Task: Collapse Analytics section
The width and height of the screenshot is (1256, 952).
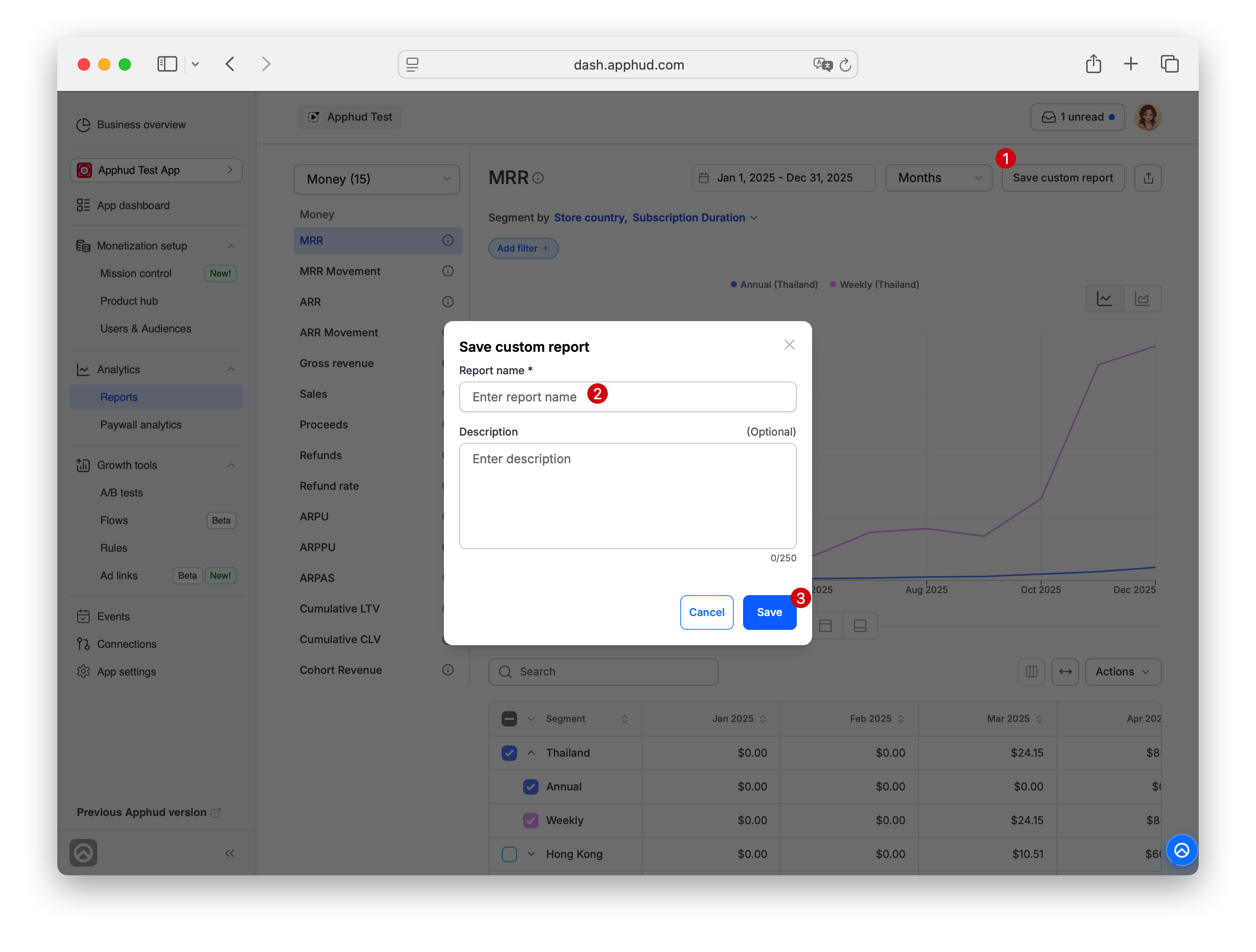Action: click(231, 370)
